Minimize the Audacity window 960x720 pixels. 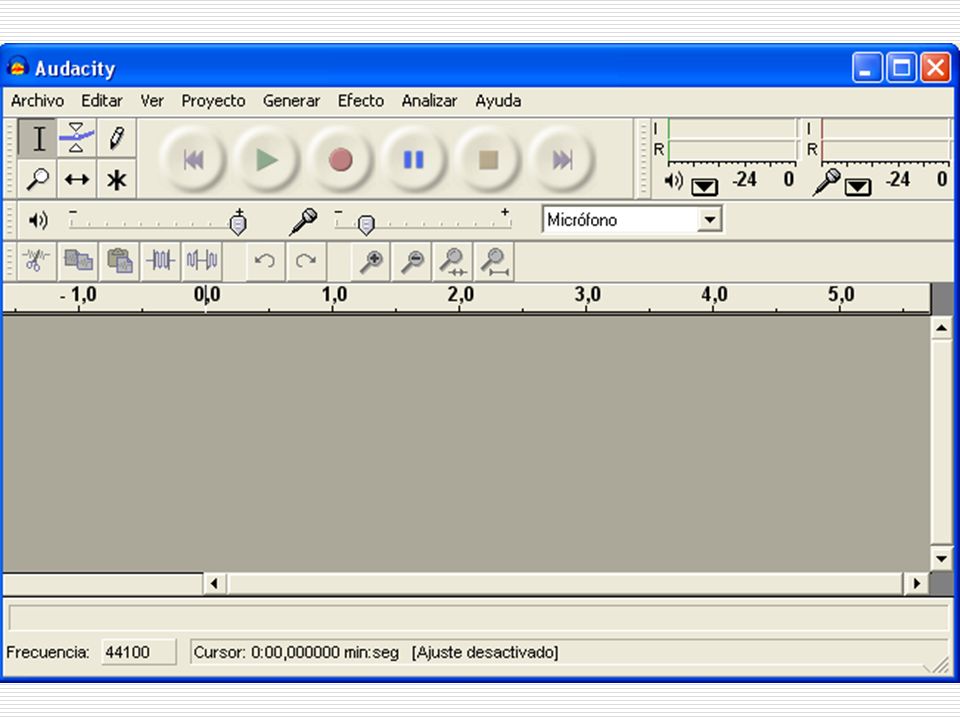click(867, 67)
